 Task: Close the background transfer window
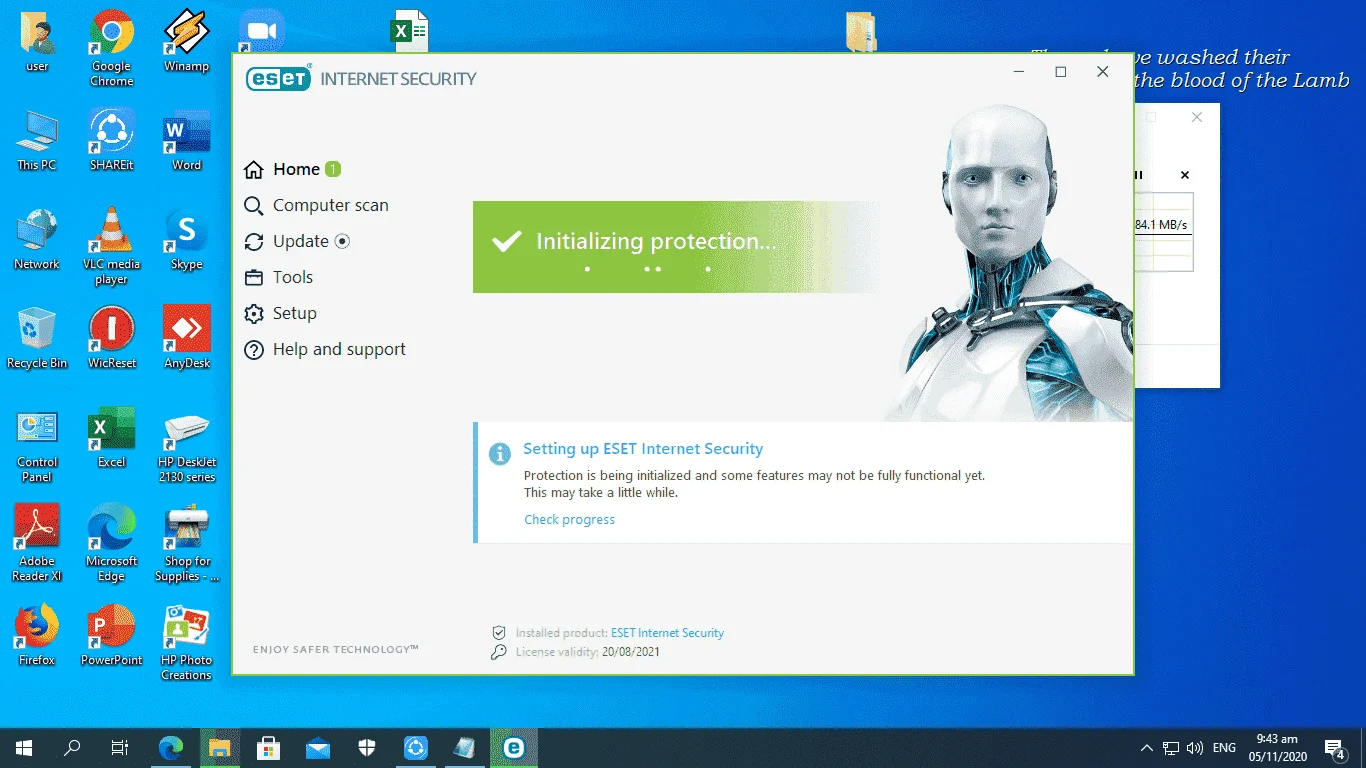(1197, 117)
